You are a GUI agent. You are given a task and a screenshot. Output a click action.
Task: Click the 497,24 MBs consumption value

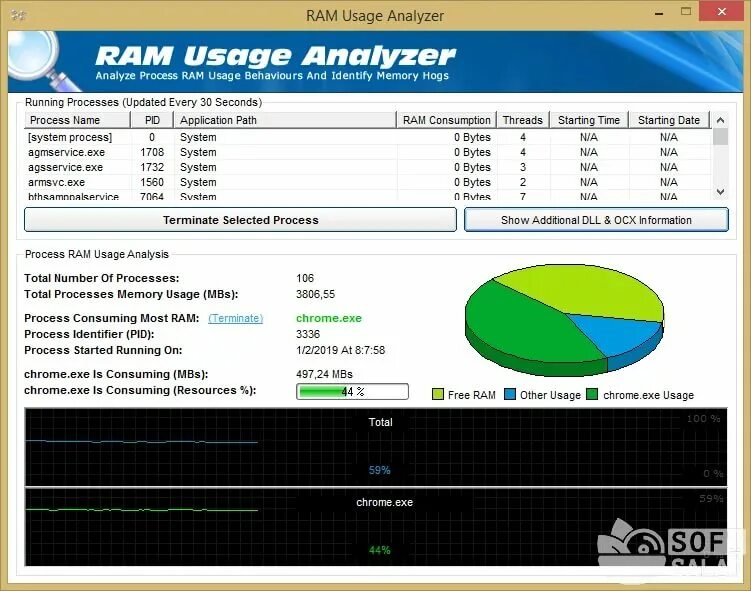tap(324, 374)
